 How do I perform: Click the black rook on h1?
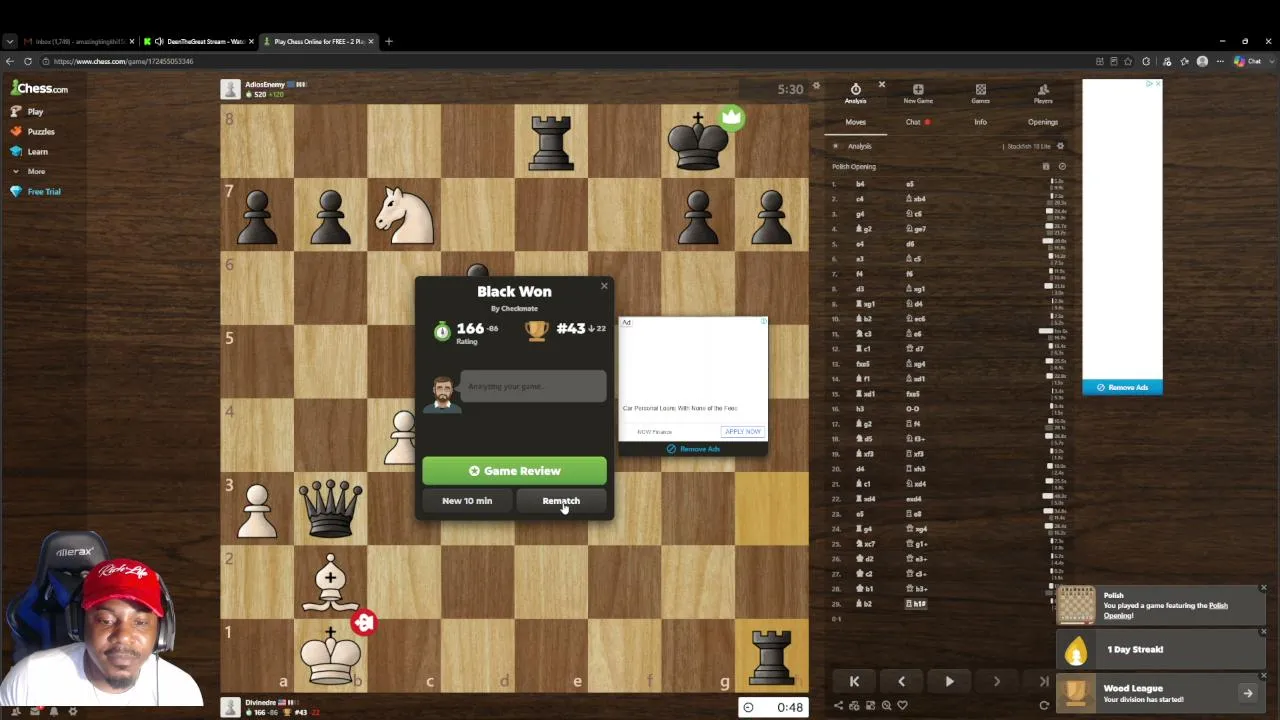click(771, 655)
